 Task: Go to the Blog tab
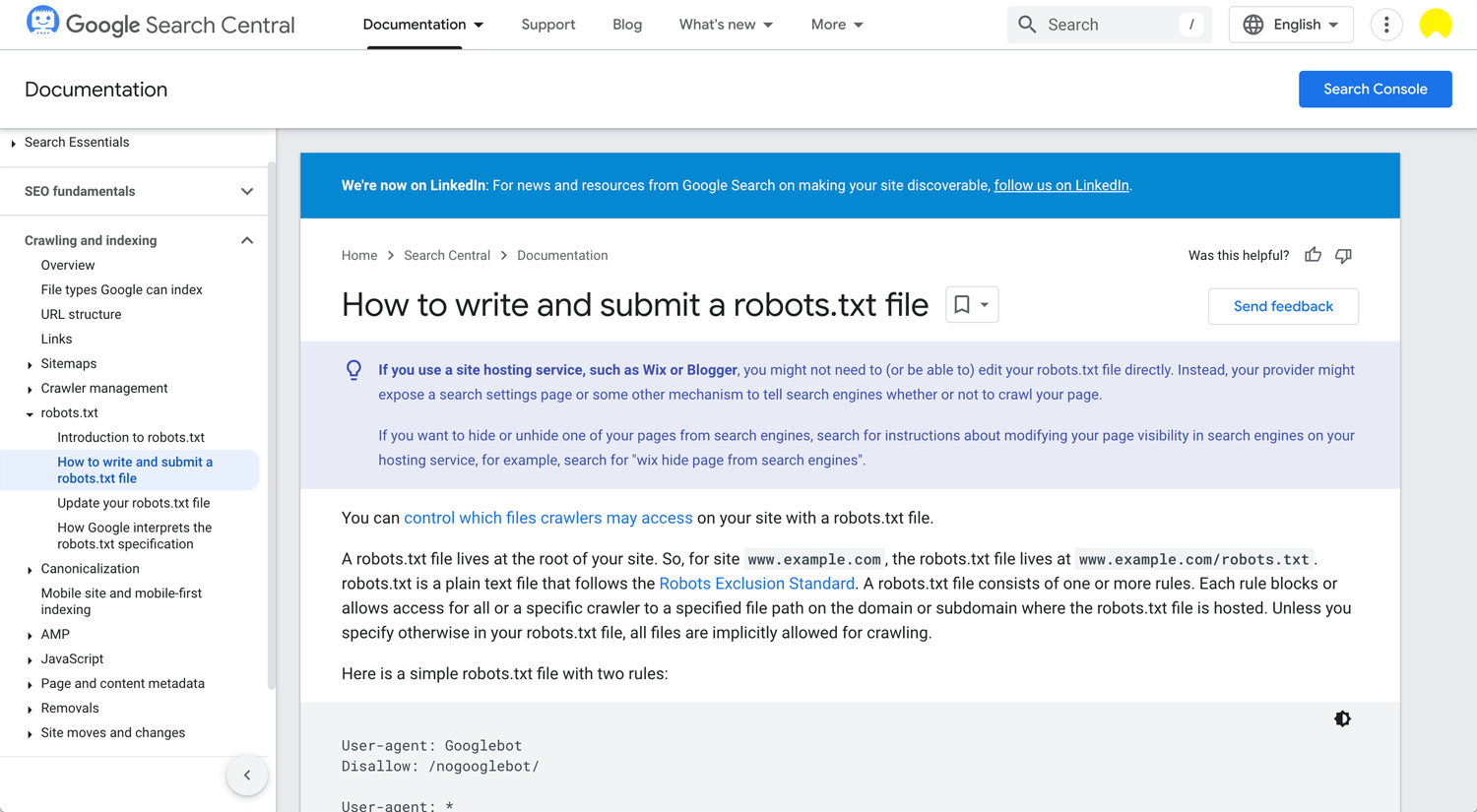(x=627, y=25)
